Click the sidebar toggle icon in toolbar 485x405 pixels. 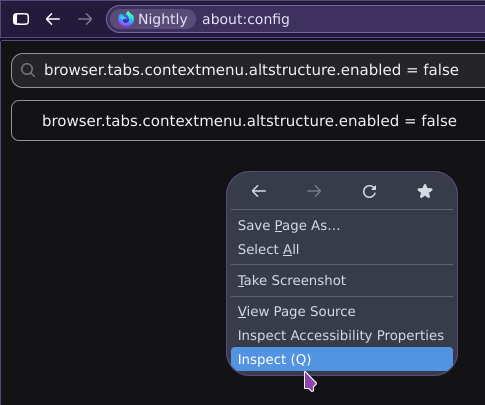point(21,19)
